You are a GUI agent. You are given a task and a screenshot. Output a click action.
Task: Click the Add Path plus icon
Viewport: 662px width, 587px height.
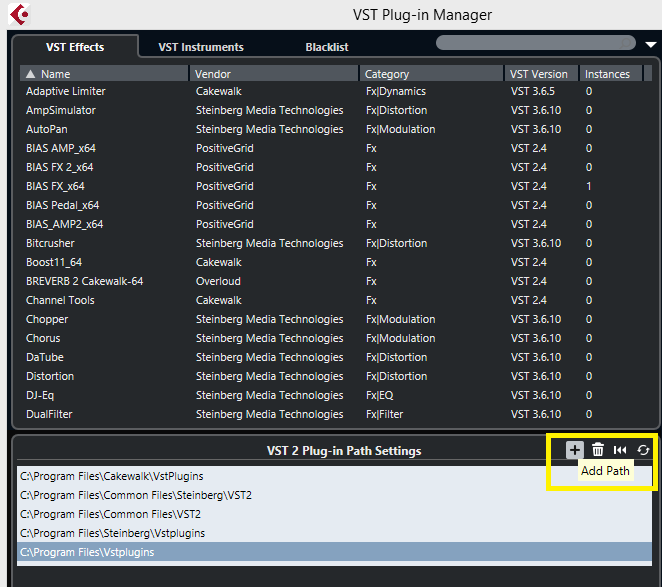[575, 450]
